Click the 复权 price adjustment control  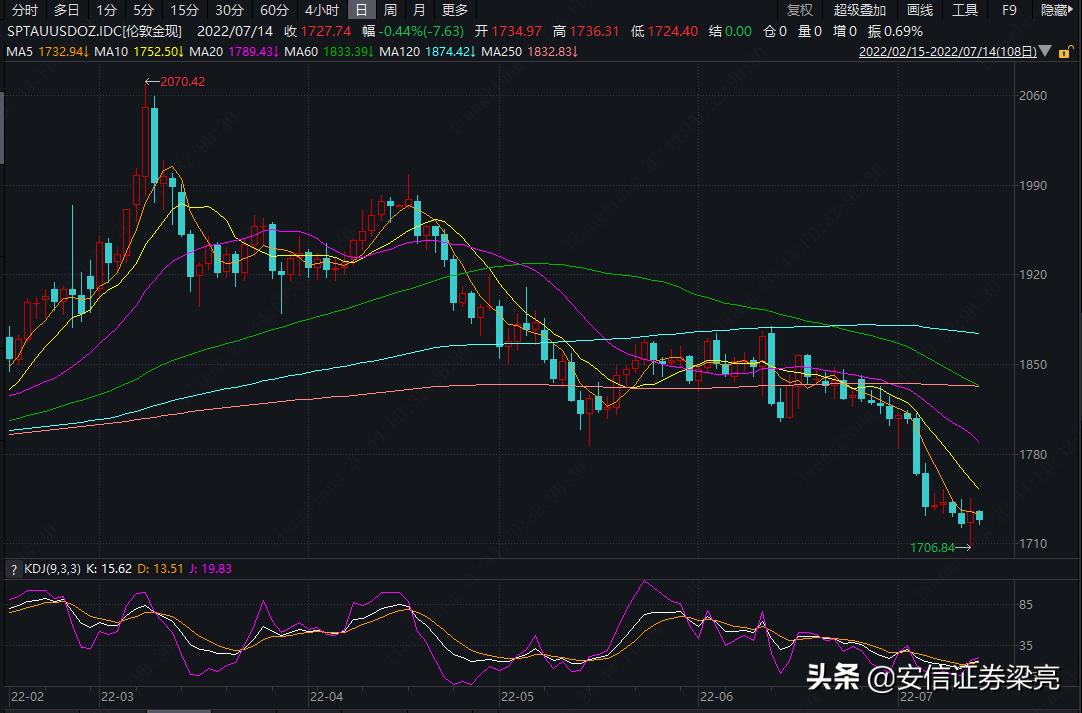(x=799, y=10)
